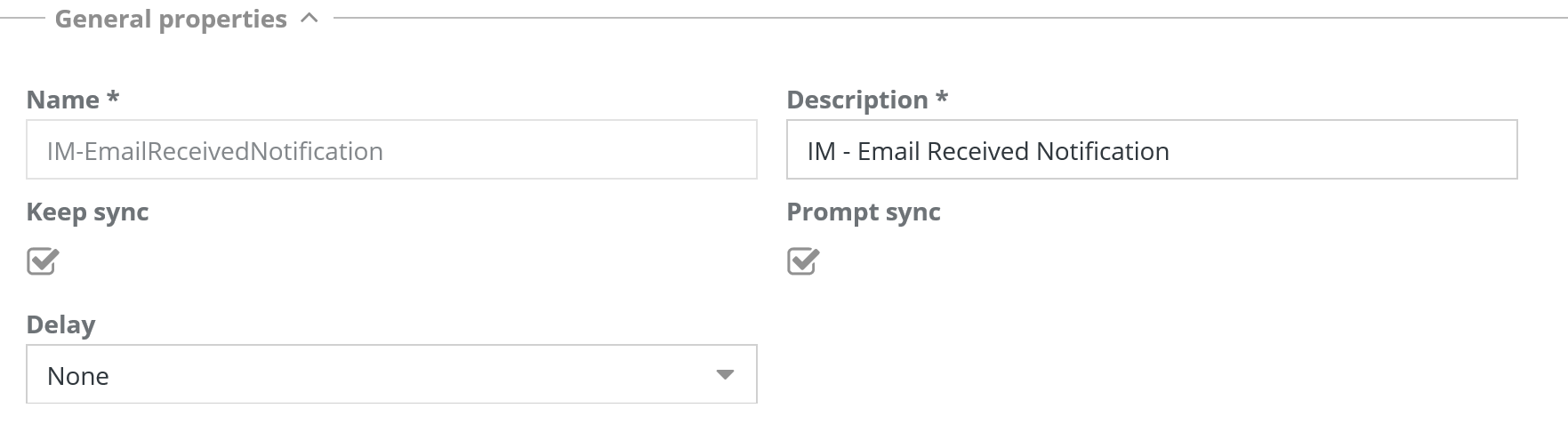The width and height of the screenshot is (1568, 424).
Task: Uncheck the Keep sync checkbox
Action: click(x=43, y=261)
